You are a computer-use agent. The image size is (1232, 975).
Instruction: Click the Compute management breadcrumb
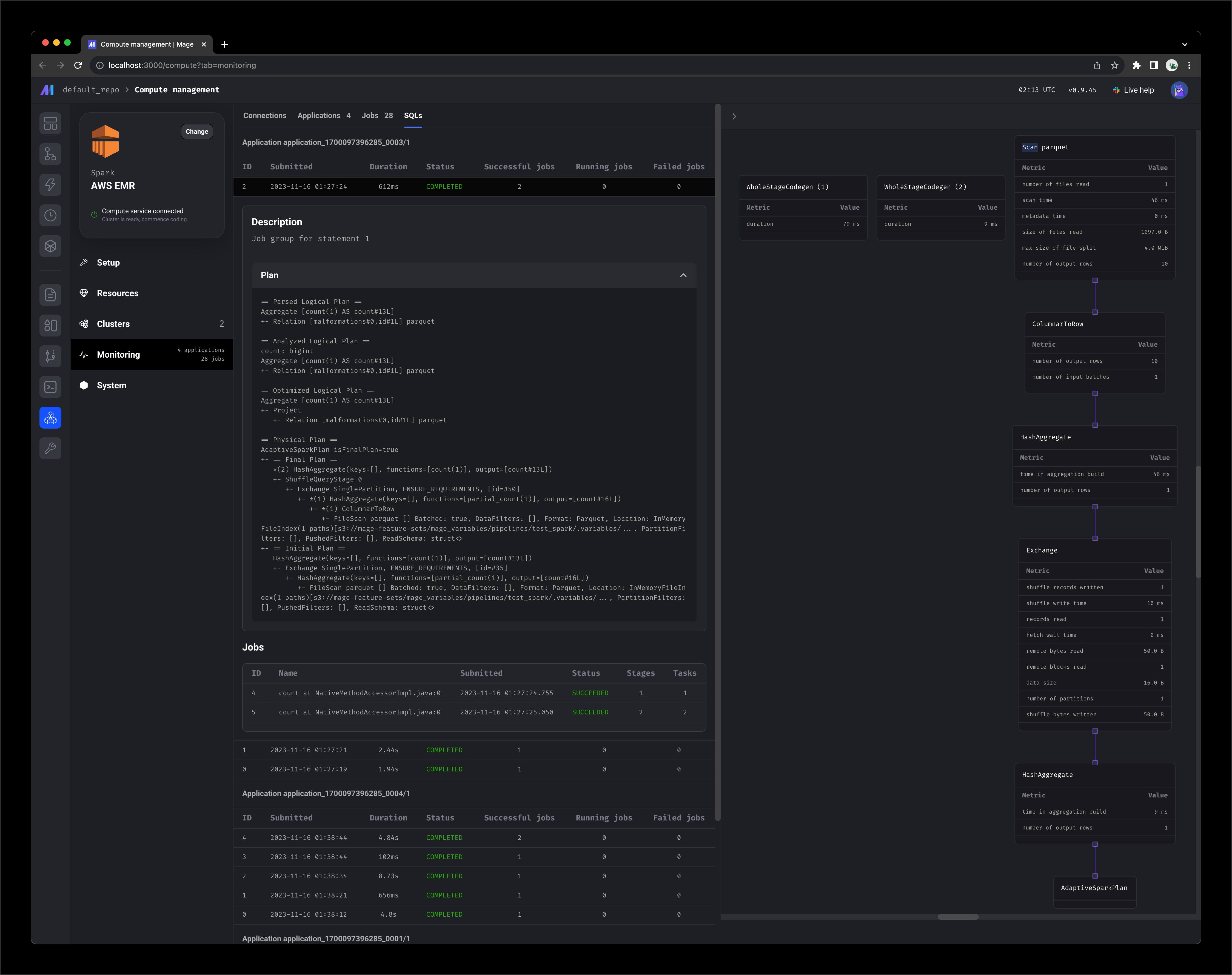point(177,90)
